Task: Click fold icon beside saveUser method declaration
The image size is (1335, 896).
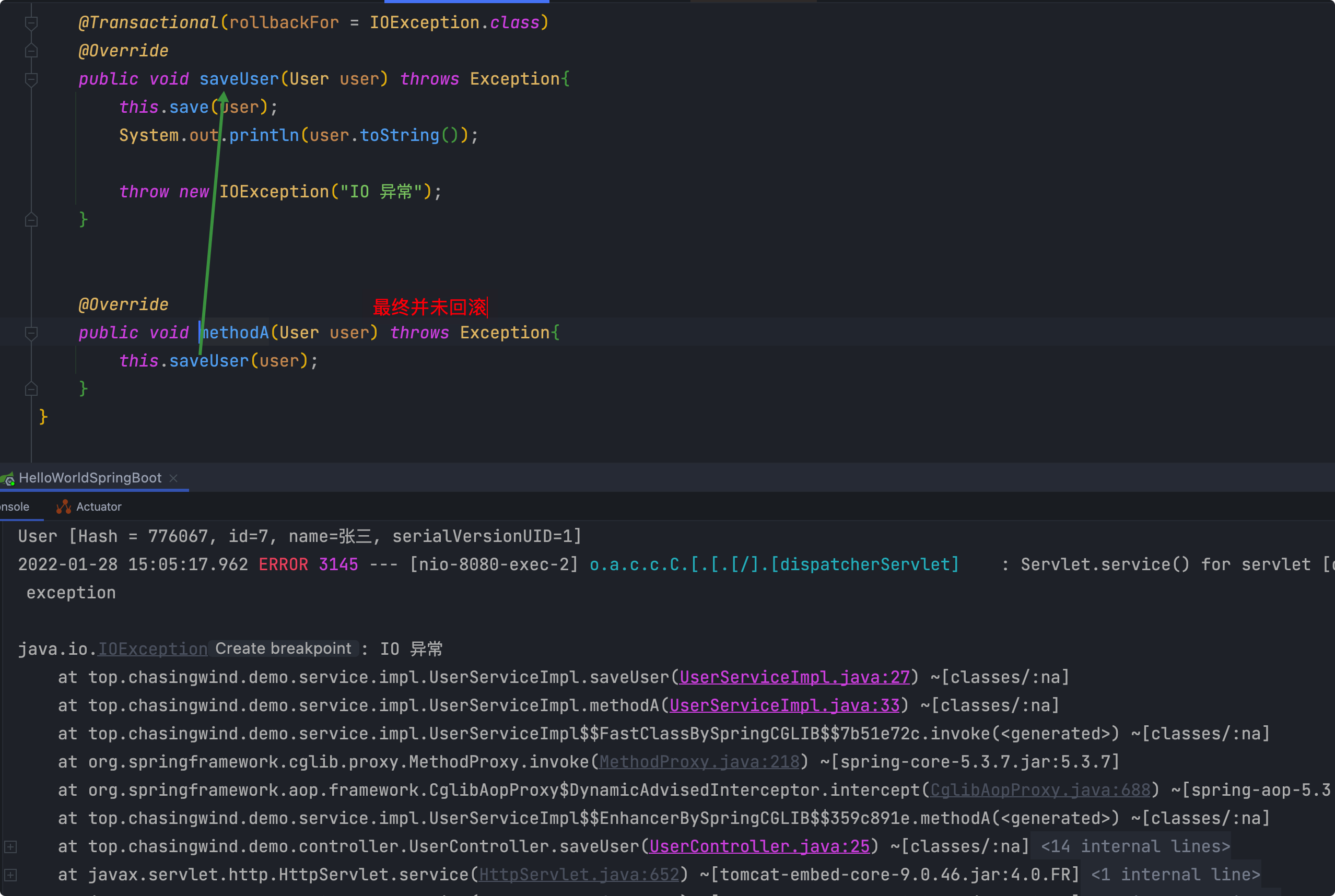Action: [x=31, y=79]
